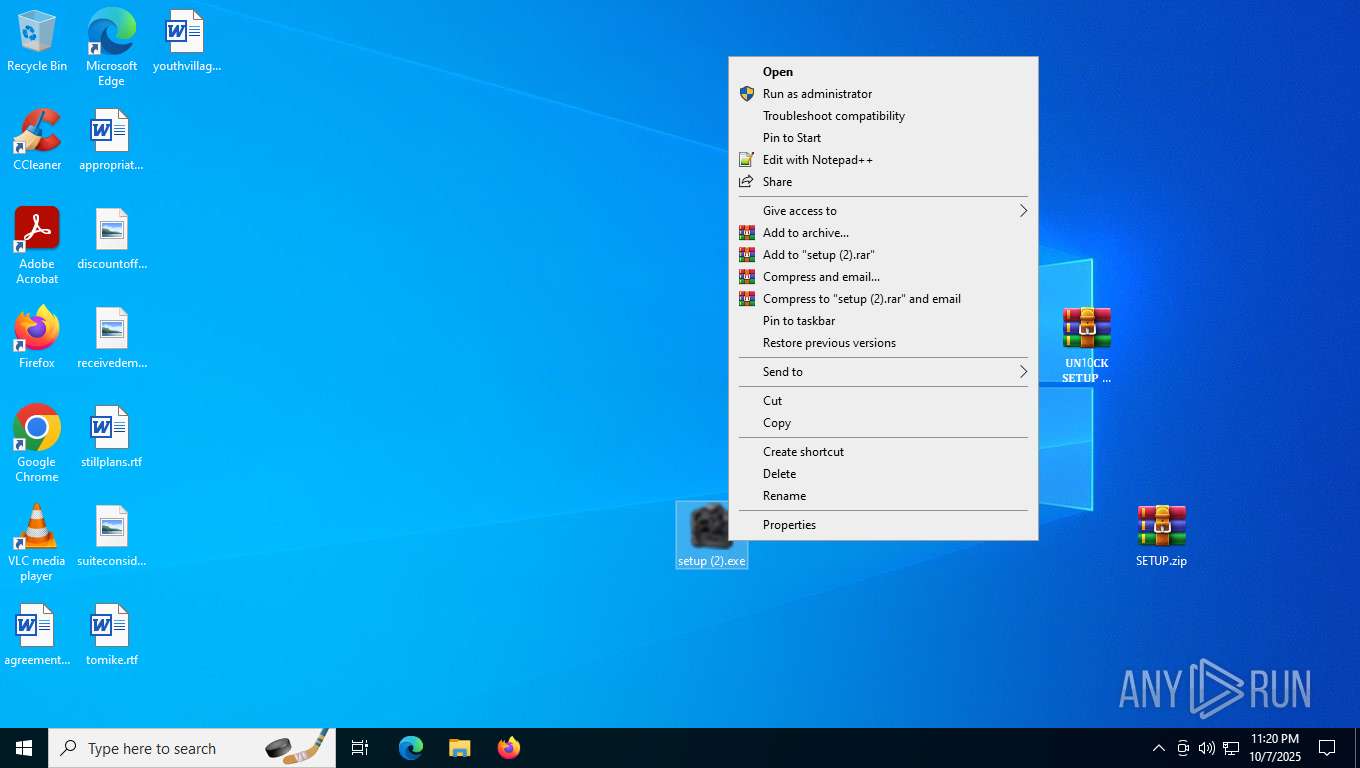Select the VLC media player shortcut

37,543
